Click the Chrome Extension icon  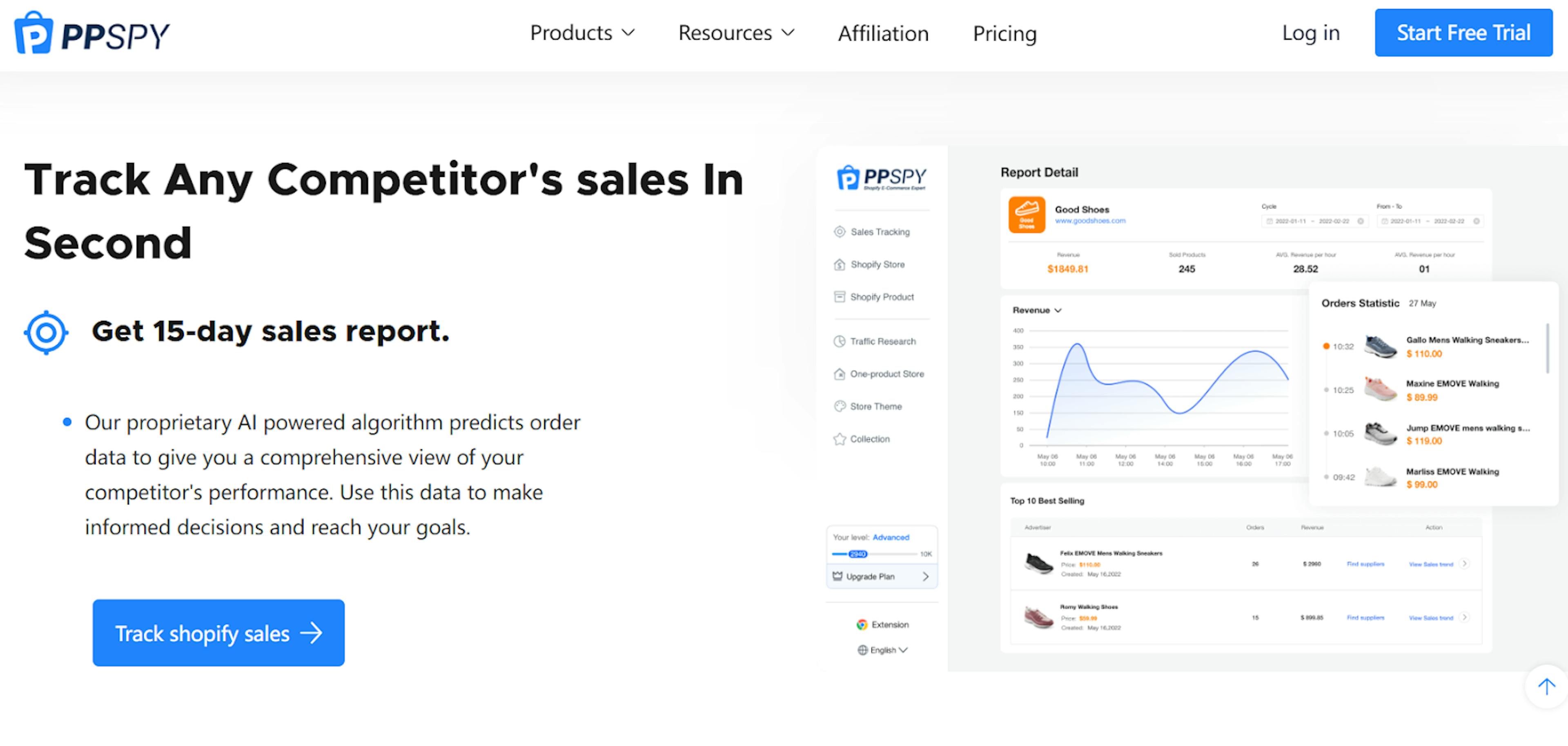coord(862,624)
